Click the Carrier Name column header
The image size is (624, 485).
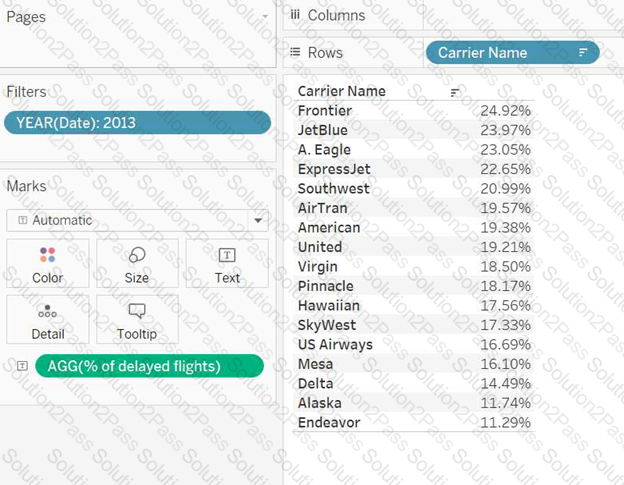pyautogui.click(x=341, y=91)
